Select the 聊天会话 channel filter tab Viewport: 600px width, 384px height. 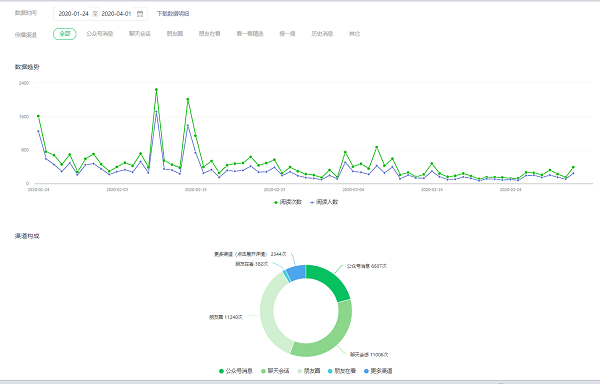pos(140,34)
